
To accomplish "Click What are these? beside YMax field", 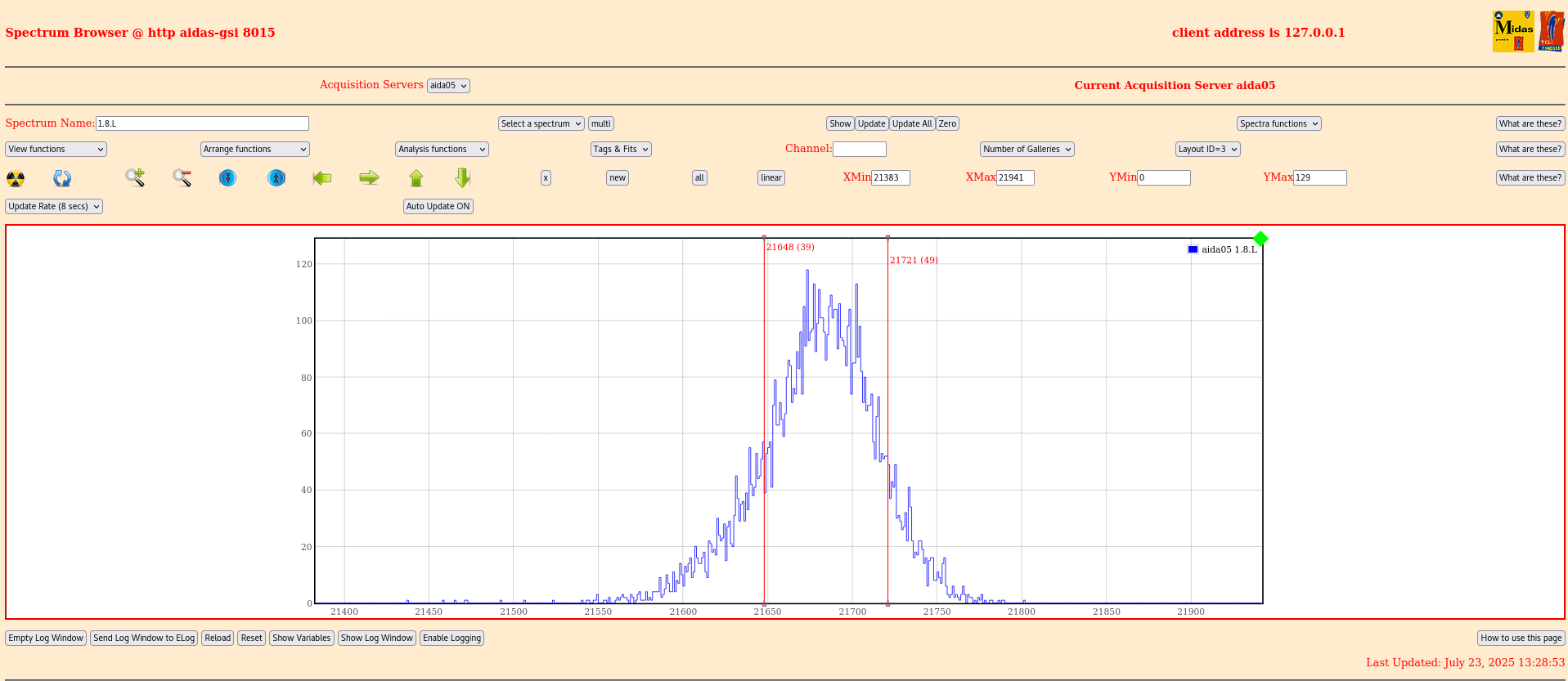I will pos(1530,177).
